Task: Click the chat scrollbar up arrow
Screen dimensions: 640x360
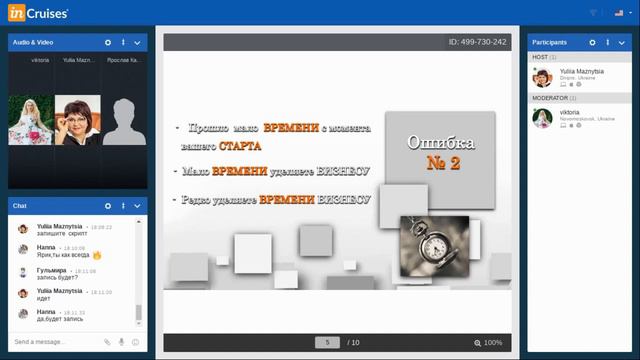Action: (139, 222)
